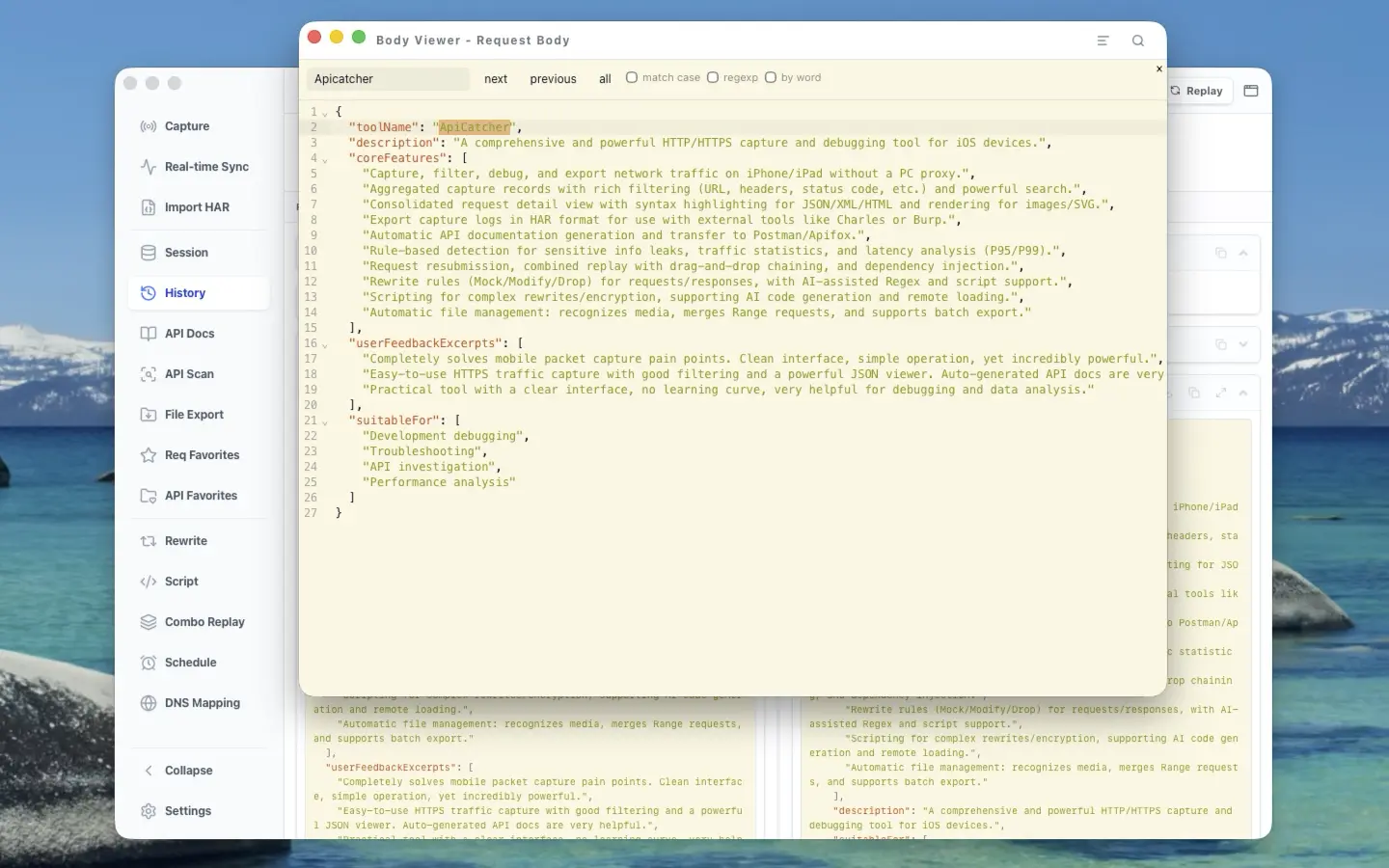Click the History clock icon
1389x868 pixels.
pyautogui.click(x=149, y=293)
